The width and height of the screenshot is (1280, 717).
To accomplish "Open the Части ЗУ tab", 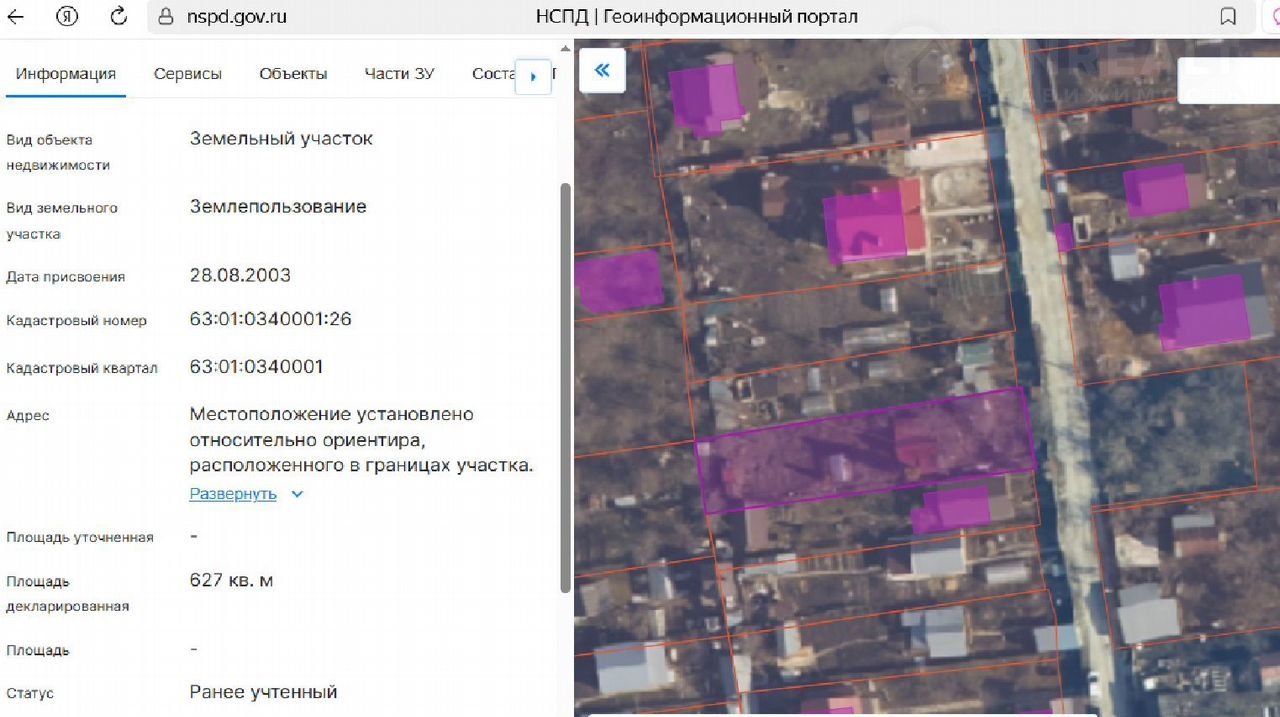I will [x=399, y=74].
